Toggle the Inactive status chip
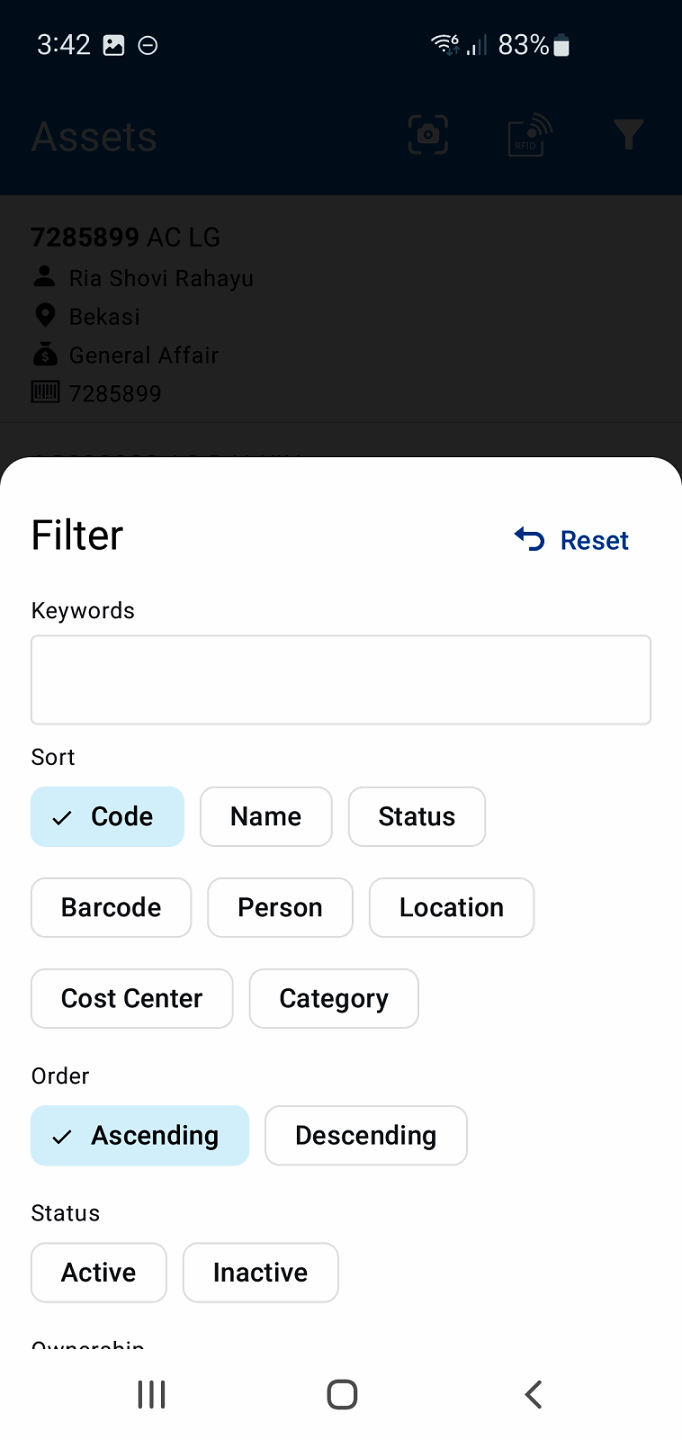This screenshot has width=682, height=1440. click(x=260, y=1273)
